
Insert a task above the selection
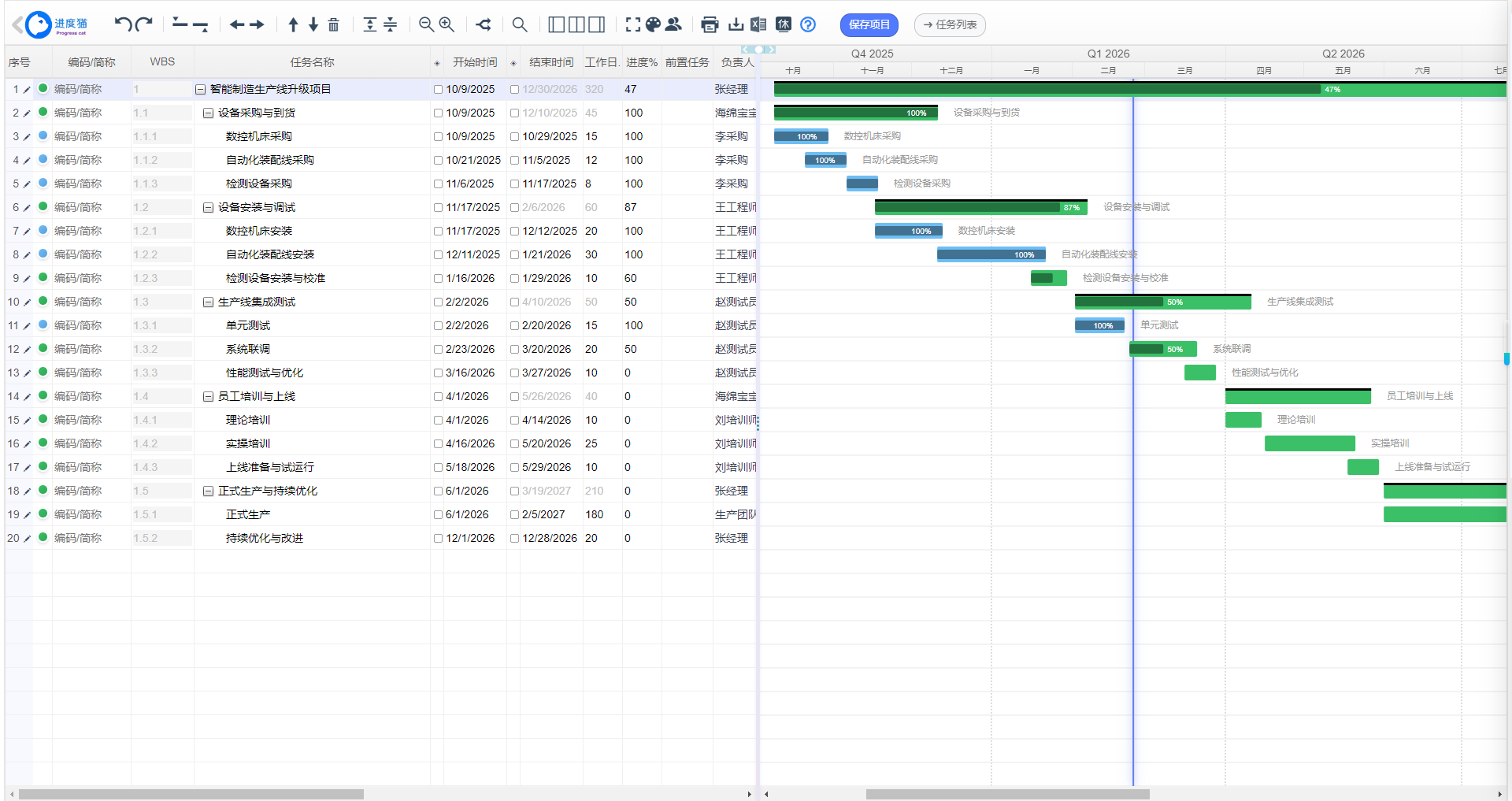[x=180, y=24]
